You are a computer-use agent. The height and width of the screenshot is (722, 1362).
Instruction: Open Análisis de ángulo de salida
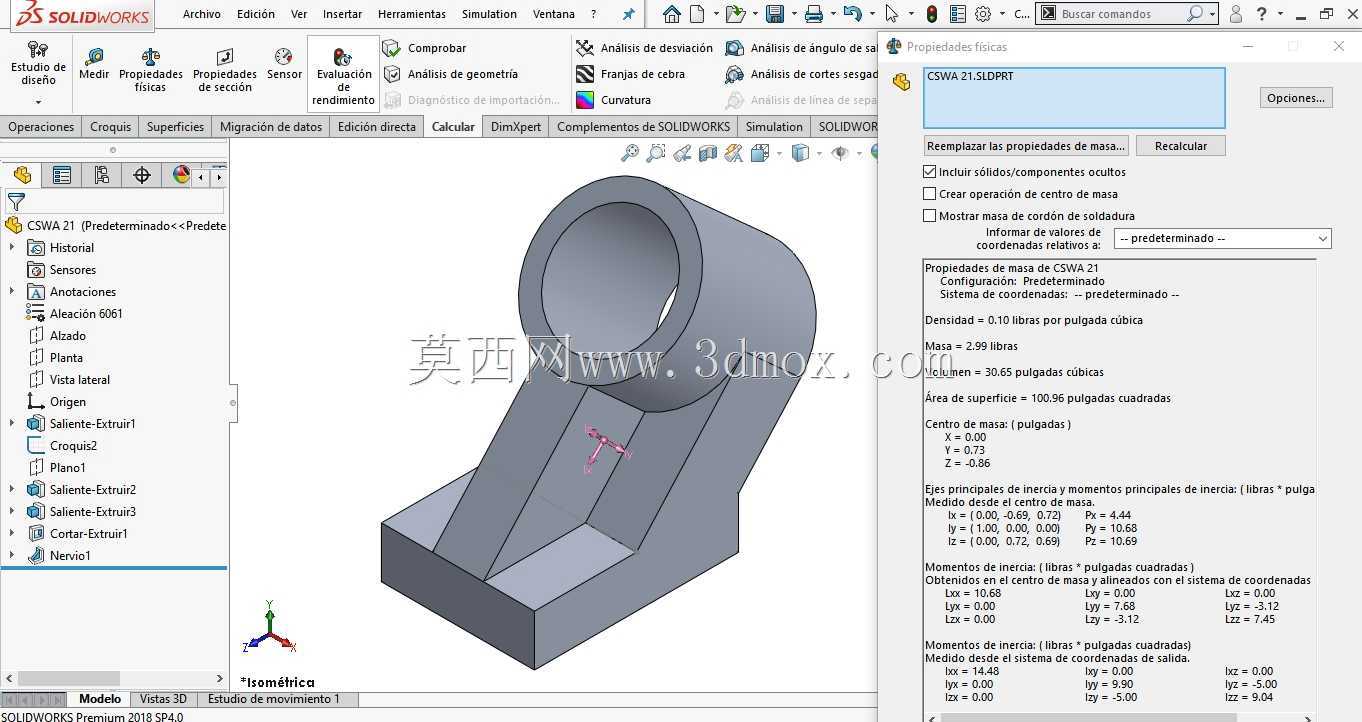[802, 48]
